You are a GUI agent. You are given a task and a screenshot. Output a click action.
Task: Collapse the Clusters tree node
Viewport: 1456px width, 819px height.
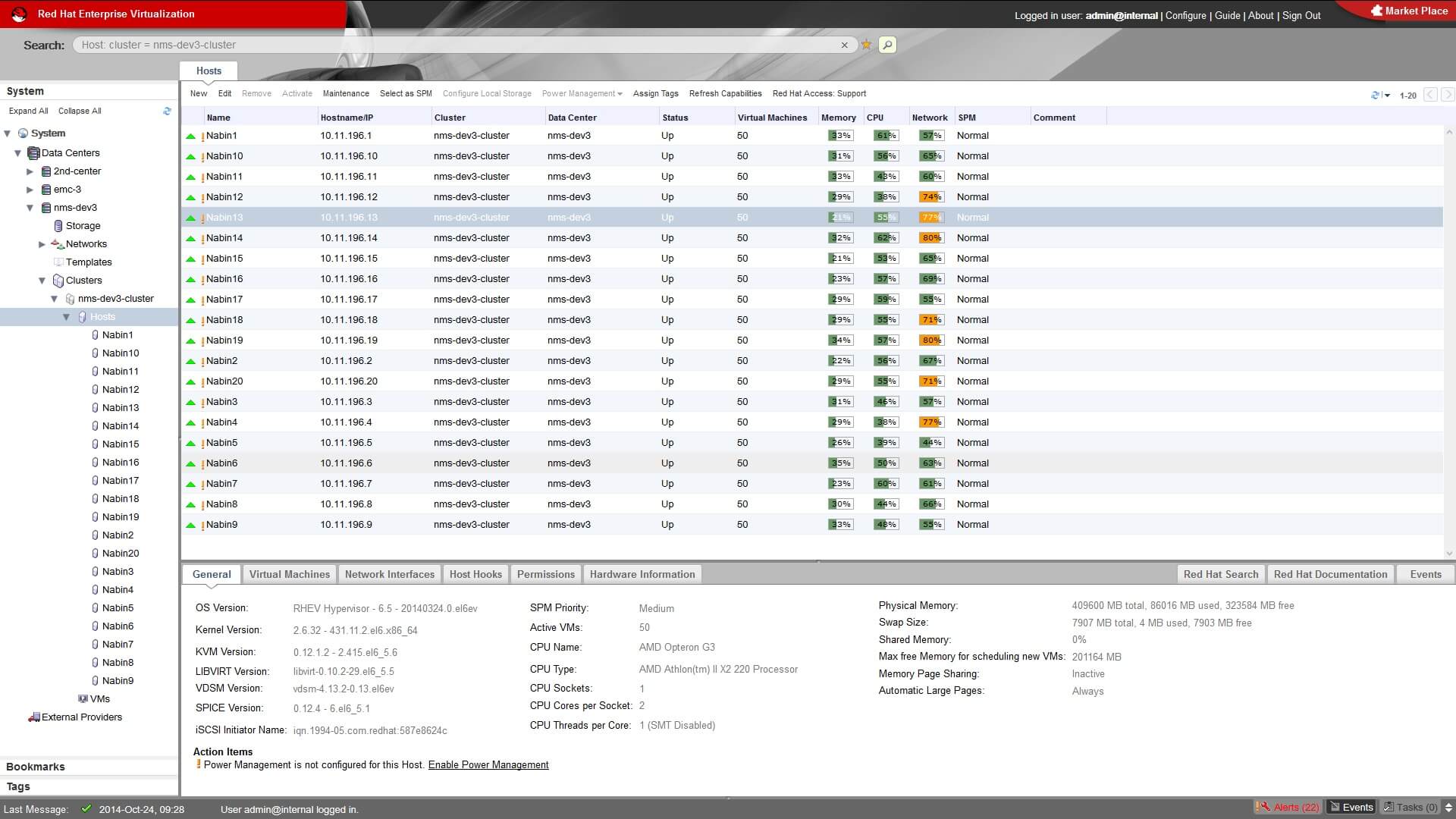point(42,281)
